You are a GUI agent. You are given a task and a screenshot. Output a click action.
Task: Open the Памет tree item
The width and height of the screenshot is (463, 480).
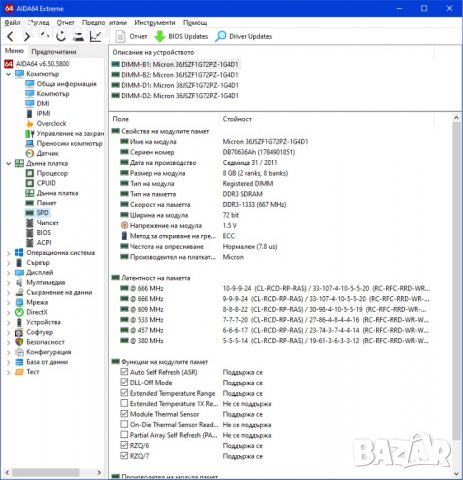click(x=41, y=203)
